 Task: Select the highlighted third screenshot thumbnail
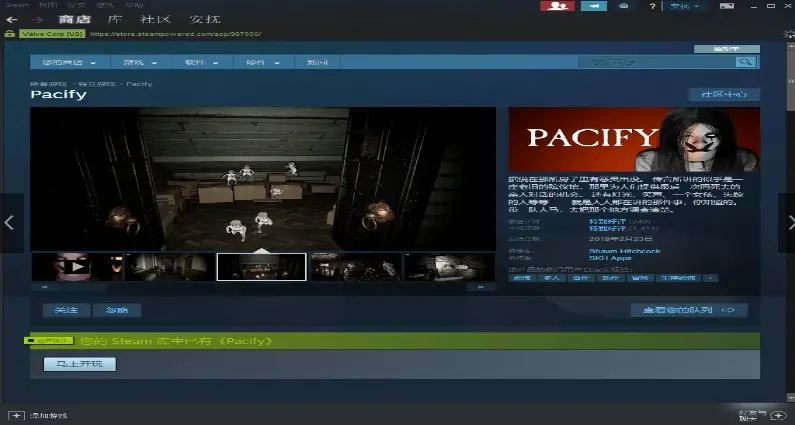point(261,267)
